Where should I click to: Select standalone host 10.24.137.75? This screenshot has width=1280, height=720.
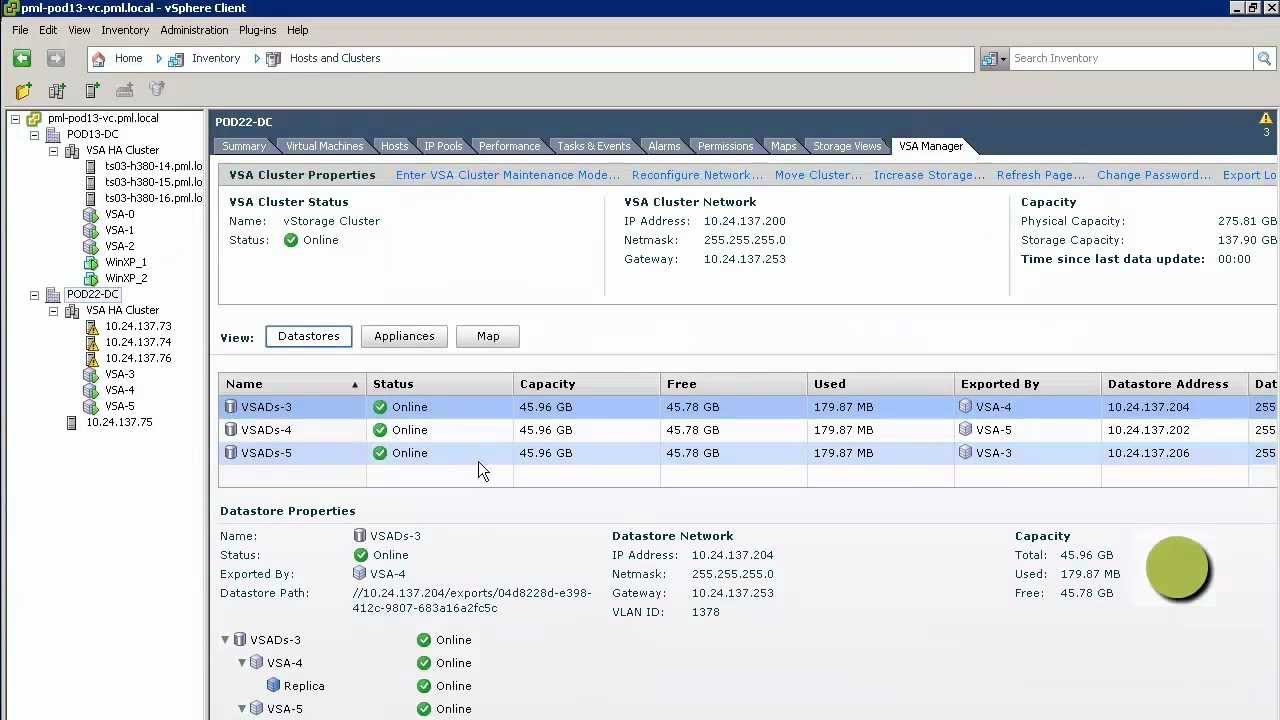point(119,422)
